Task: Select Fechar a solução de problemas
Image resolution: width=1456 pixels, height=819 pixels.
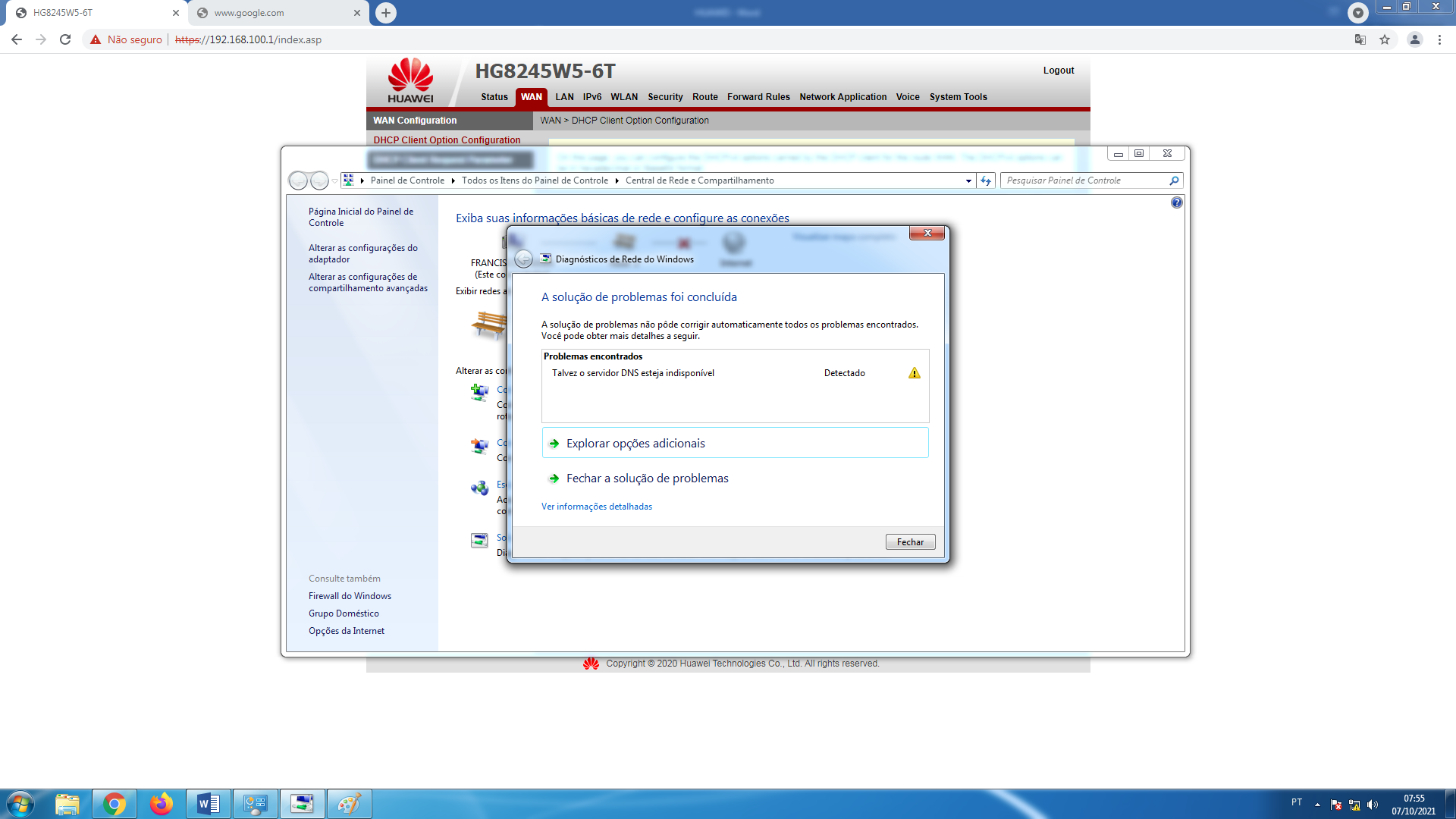Action: [x=647, y=479]
